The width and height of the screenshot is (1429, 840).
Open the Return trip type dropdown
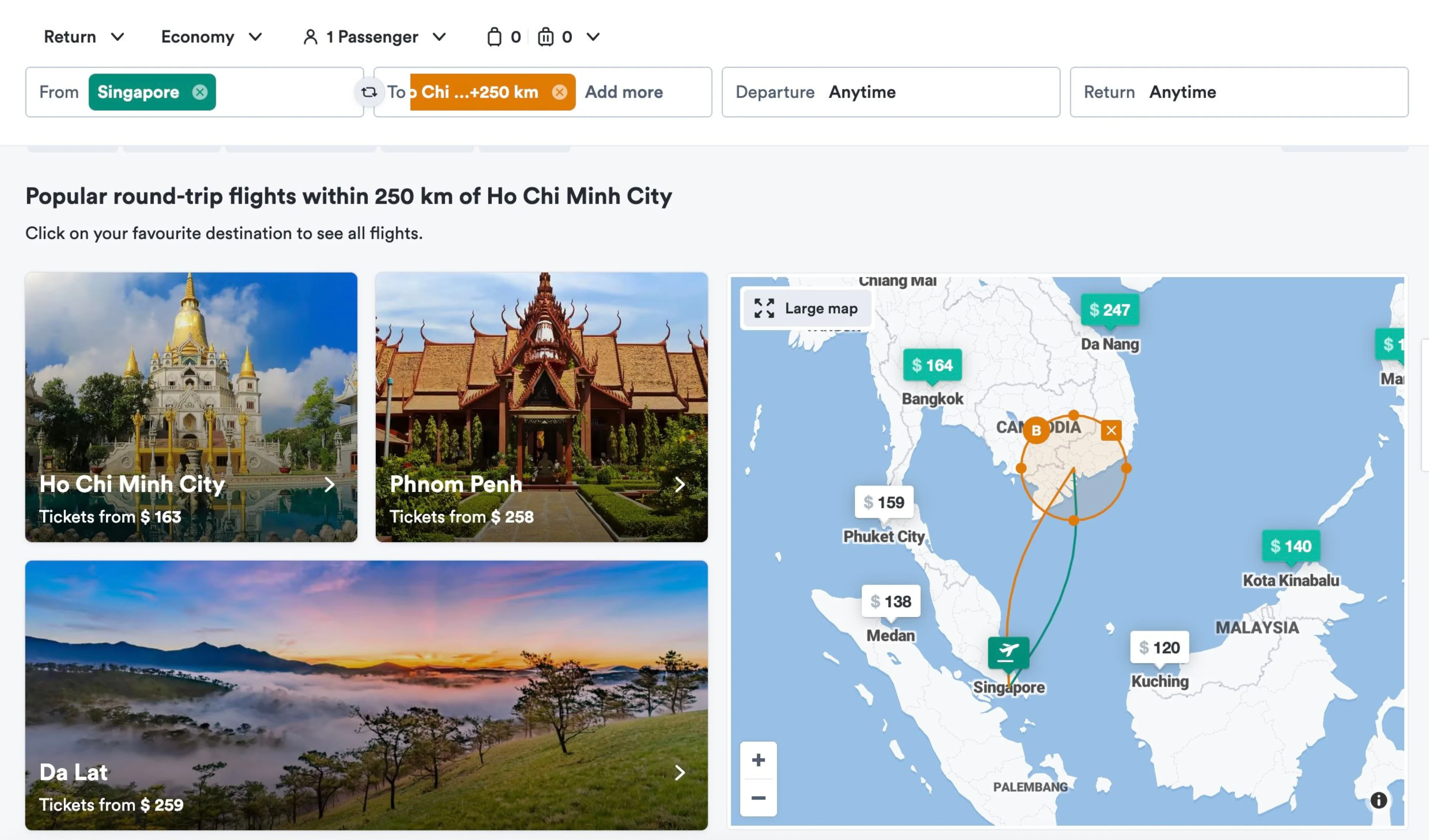(x=84, y=37)
